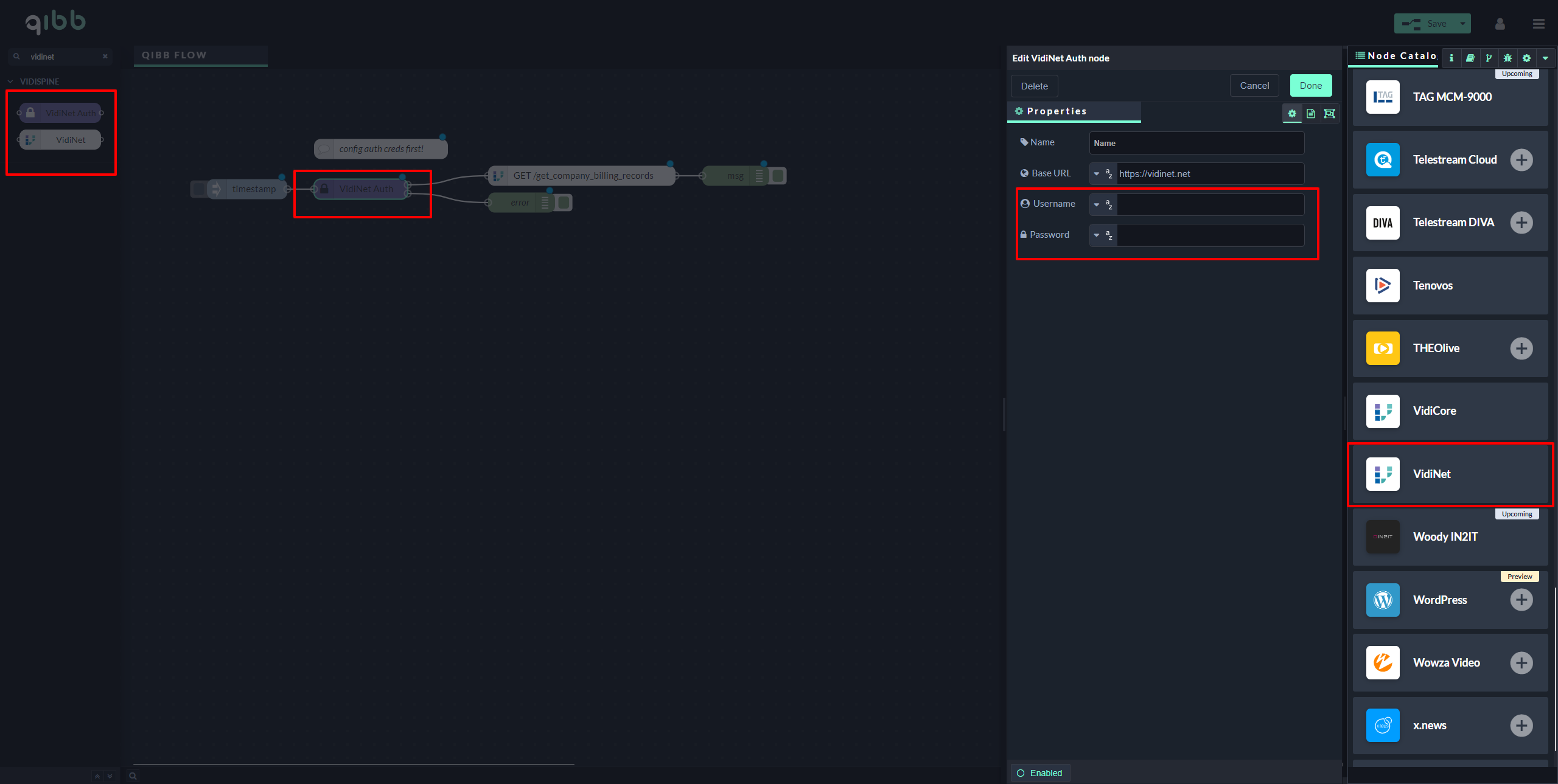Open the git branch history icon
The image size is (1558, 784).
(1489, 58)
